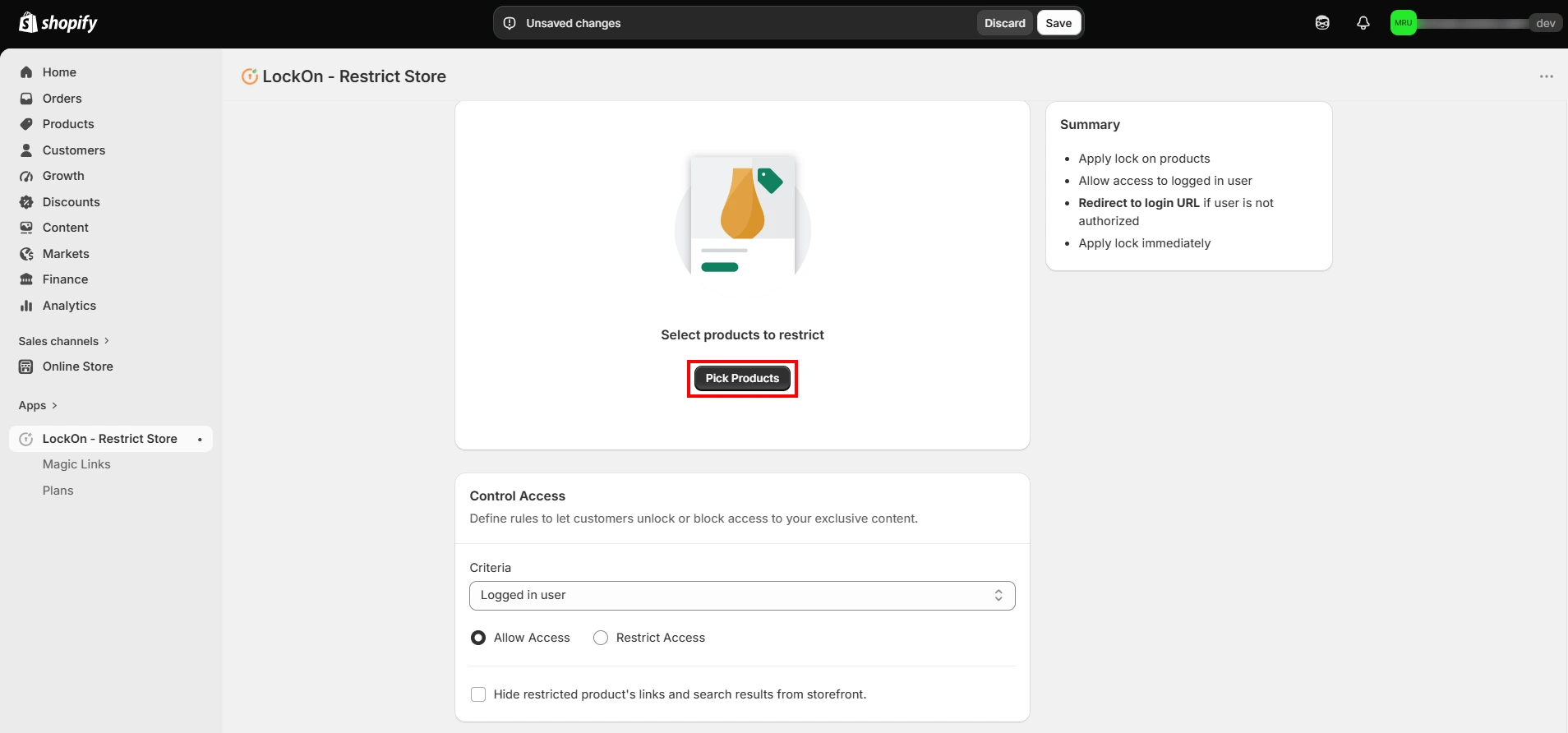Screen dimensions: 1568x733
Task: Enable hiding restricted product links checkbox
Action: click(x=478, y=694)
